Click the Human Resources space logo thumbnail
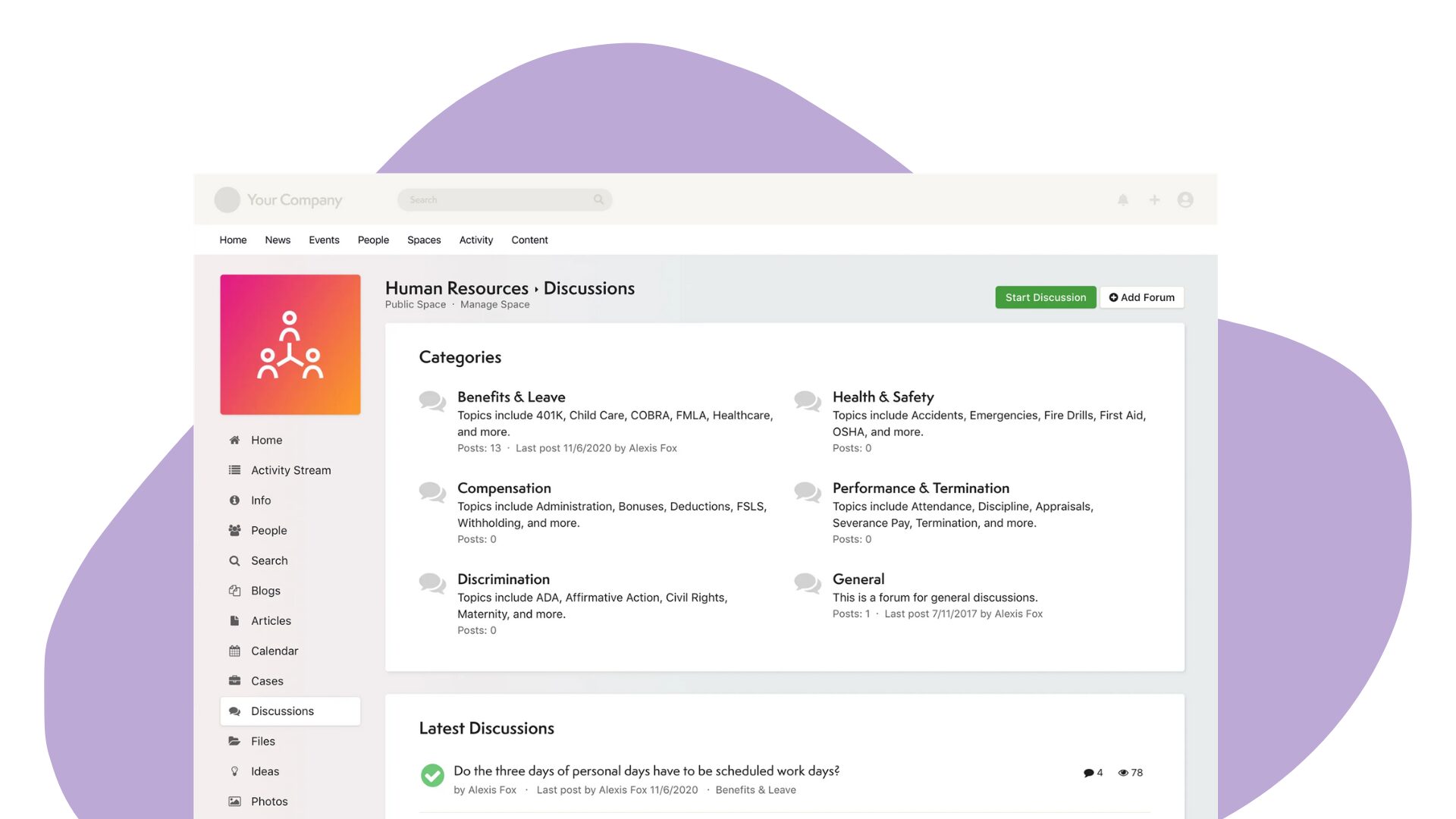 point(290,344)
